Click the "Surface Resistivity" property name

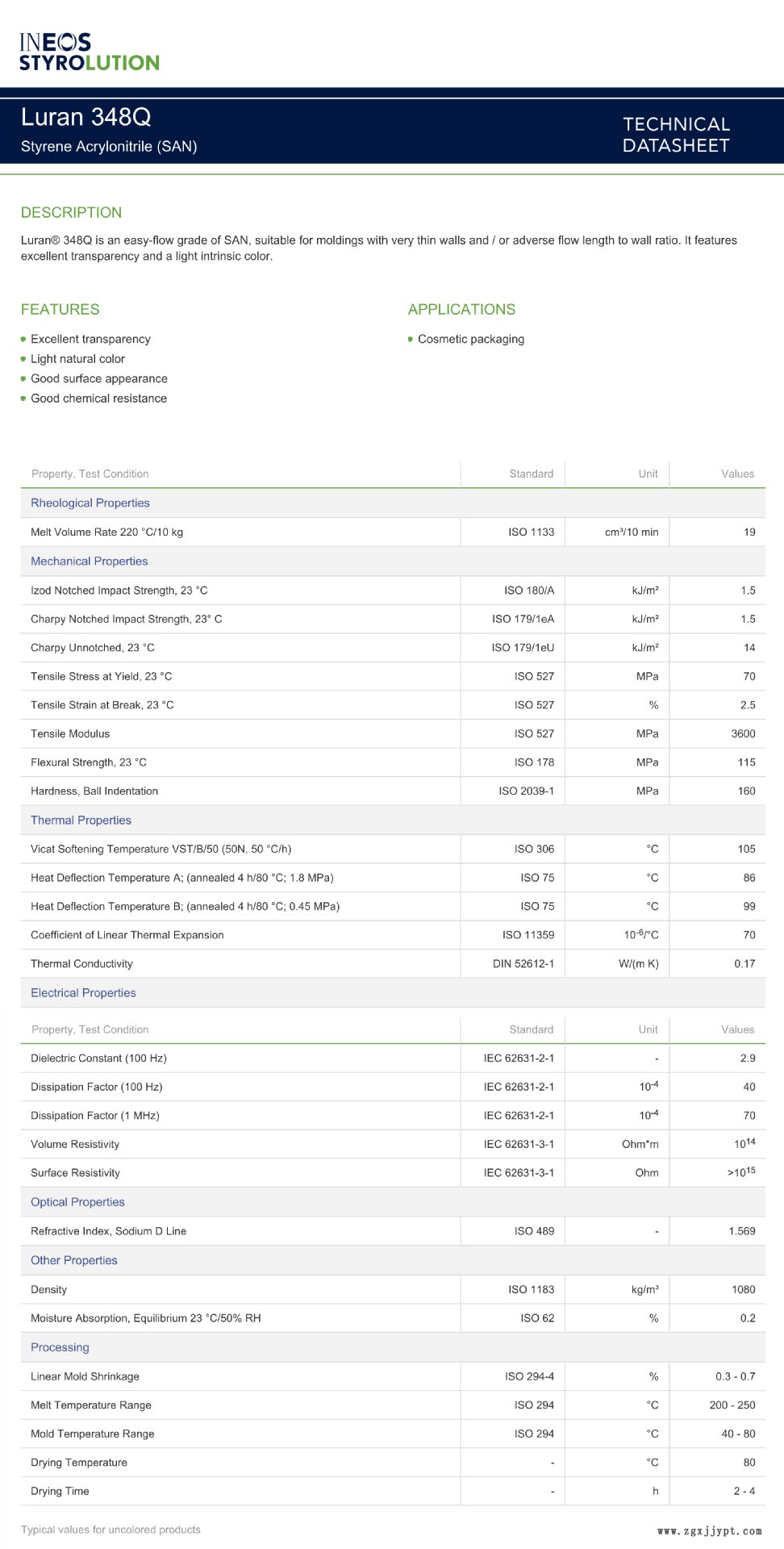pos(75,1173)
